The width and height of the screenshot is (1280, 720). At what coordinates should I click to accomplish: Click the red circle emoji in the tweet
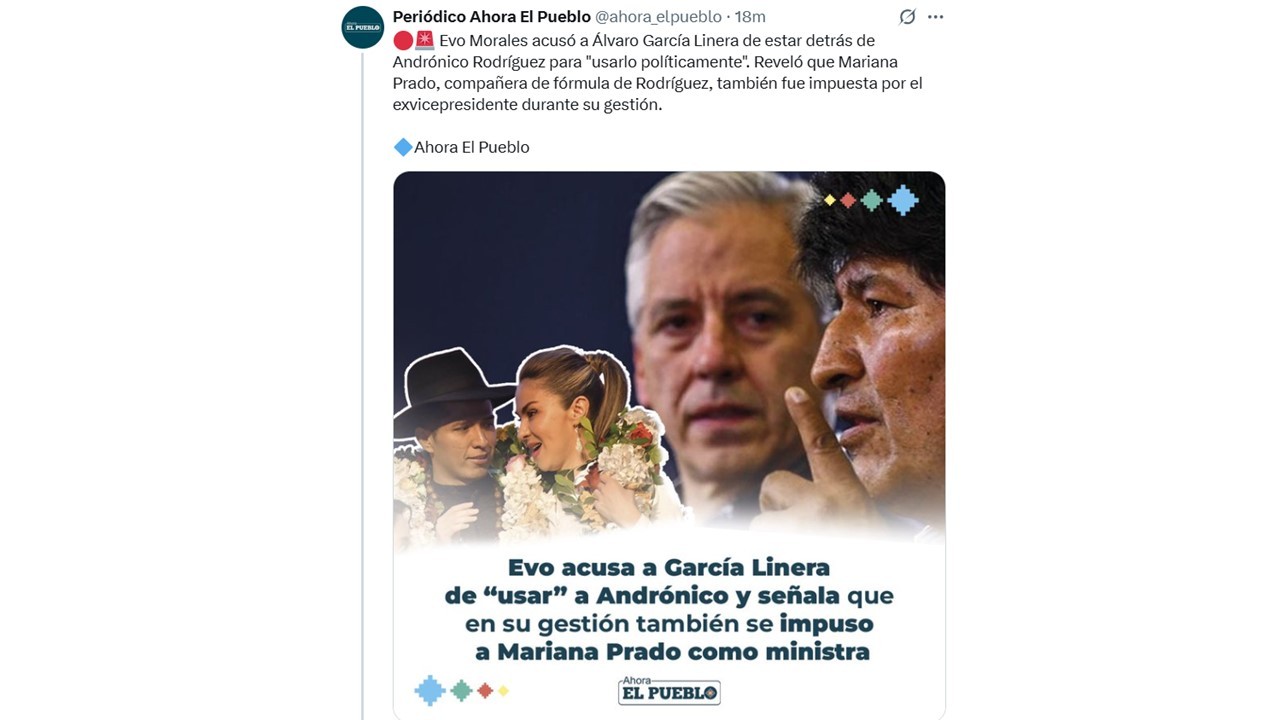403,40
